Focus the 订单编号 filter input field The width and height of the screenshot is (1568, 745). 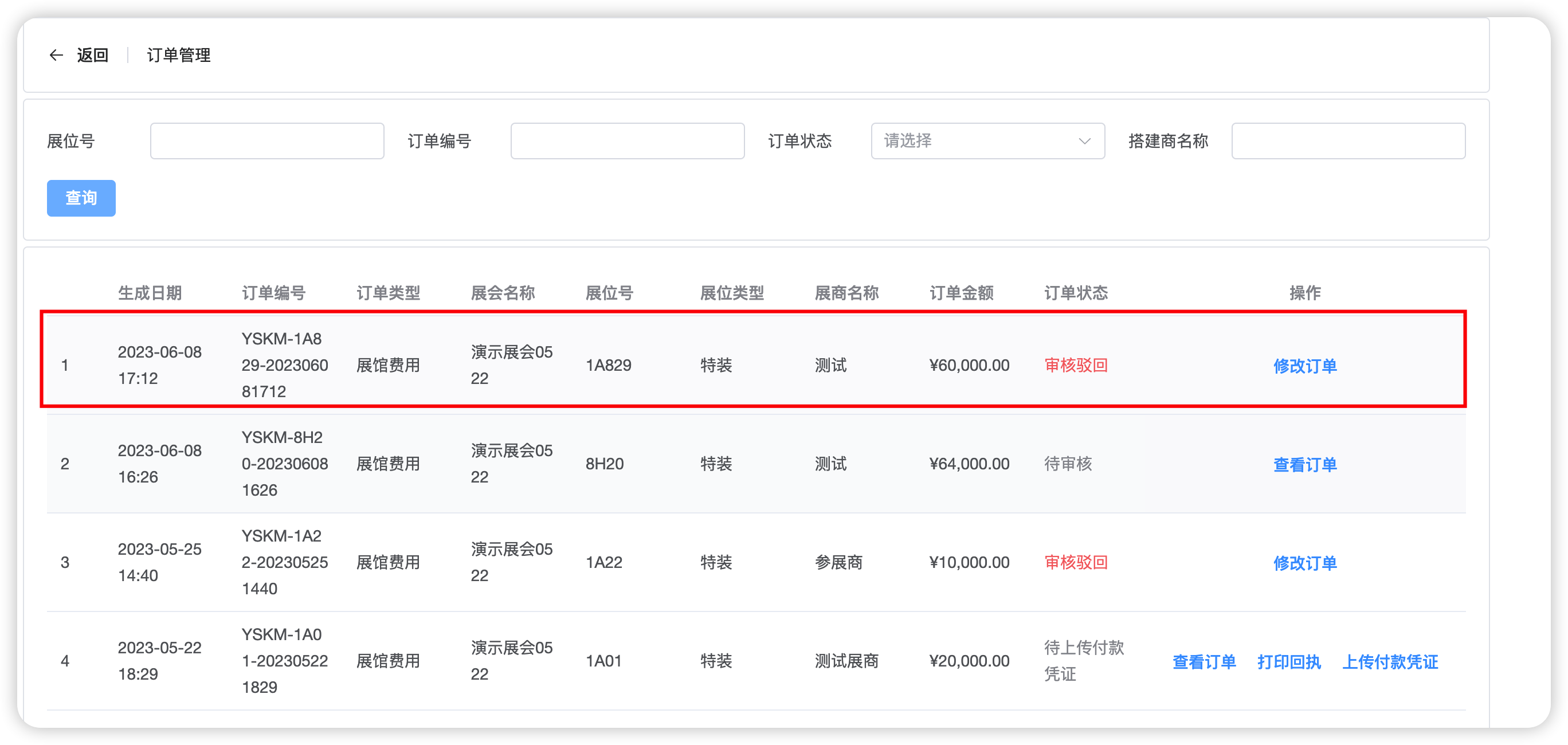tap(628, 141)
